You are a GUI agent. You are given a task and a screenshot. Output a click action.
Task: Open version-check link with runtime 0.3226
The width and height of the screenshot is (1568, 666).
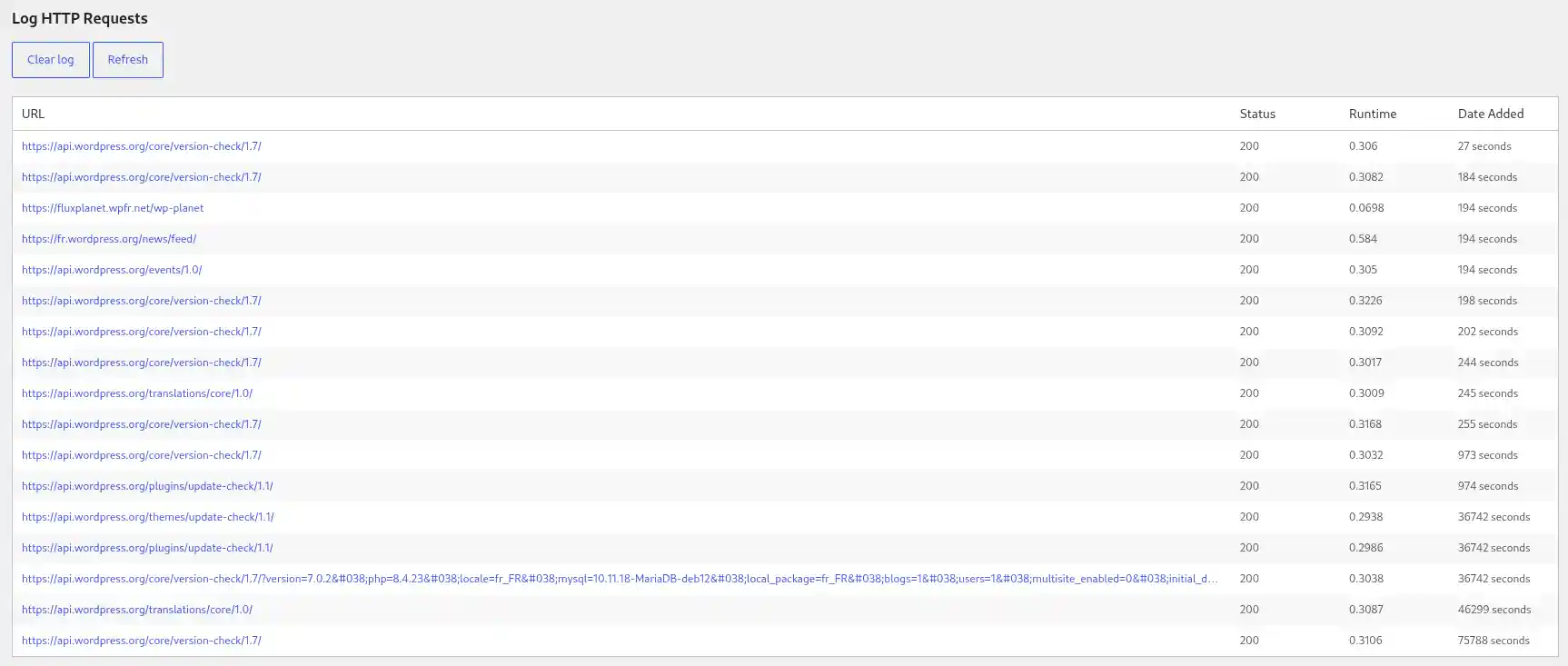point(142,301)
